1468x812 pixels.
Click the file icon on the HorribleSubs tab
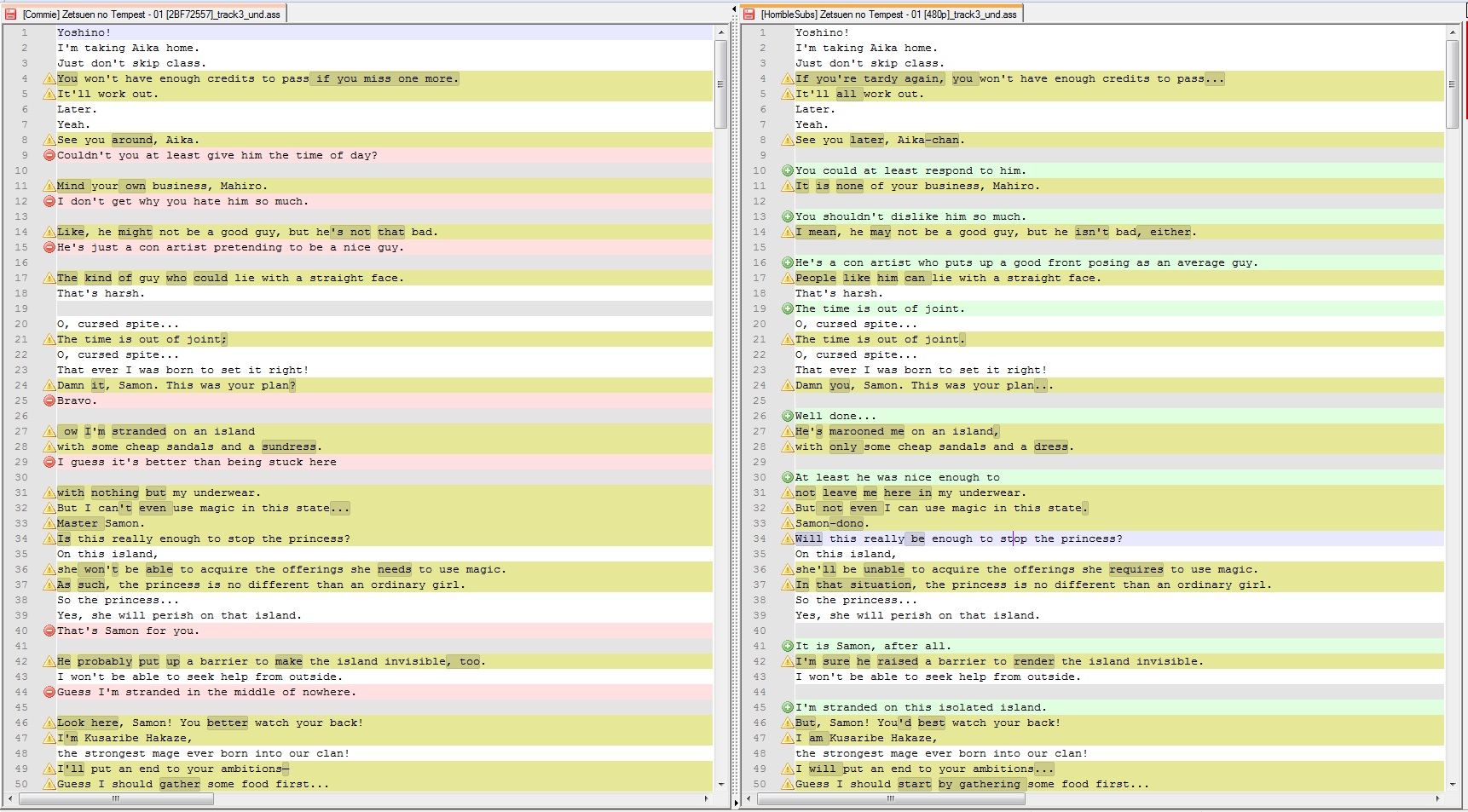(749, 14)
